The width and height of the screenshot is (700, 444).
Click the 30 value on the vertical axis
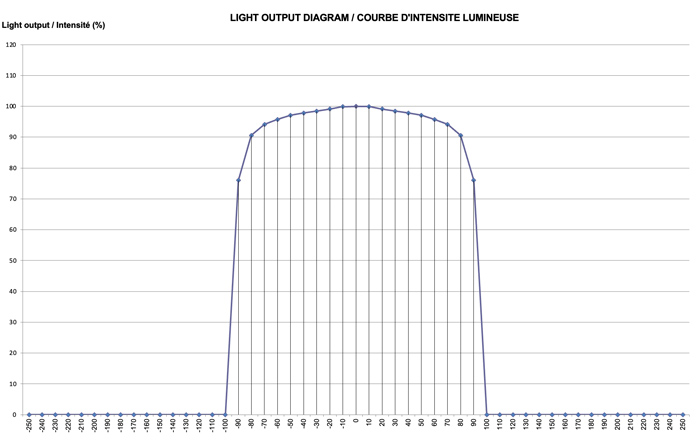(x=12, y=322)
